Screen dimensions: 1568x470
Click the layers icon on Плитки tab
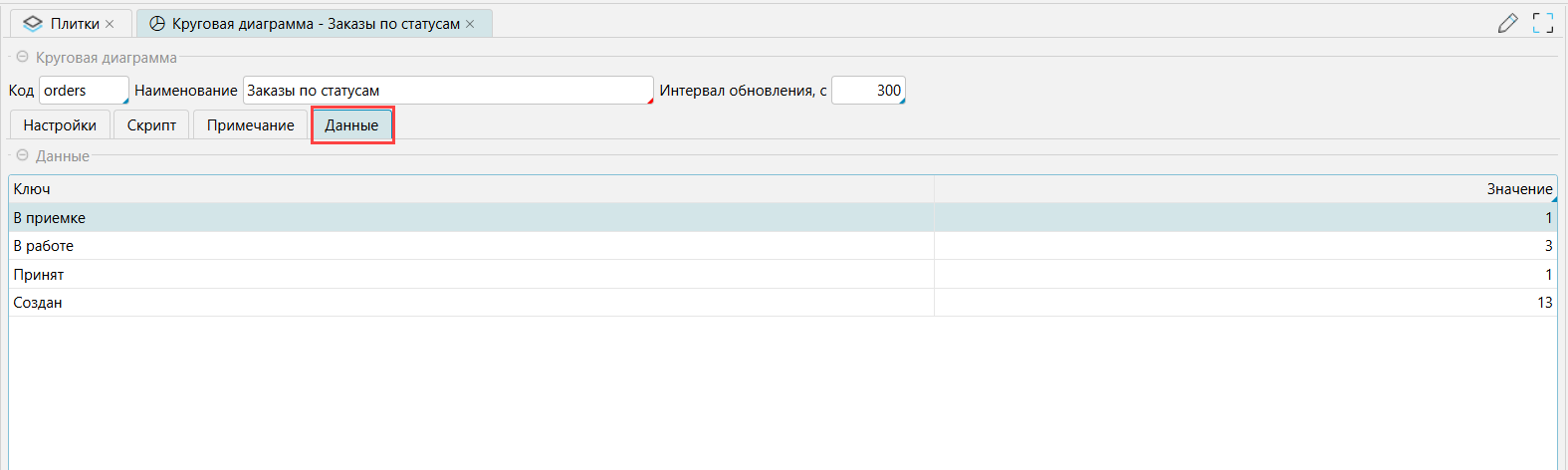pyautogui.click(x=33, y=24)
